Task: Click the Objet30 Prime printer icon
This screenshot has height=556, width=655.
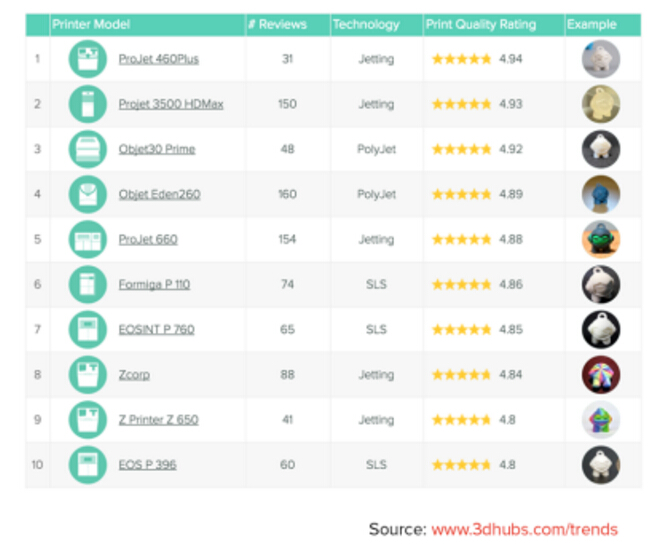Action: click(x=88, y=149)
